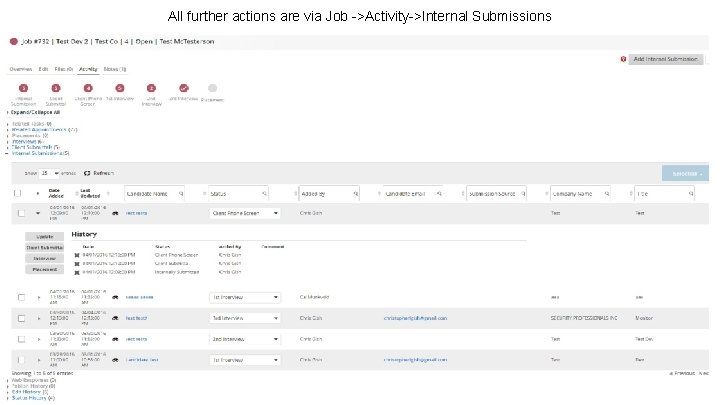Image resolution: width=720 pixels, height=405 pixels.
Task: Click the grey Placement stage circle
Action: tap(211, 89)
